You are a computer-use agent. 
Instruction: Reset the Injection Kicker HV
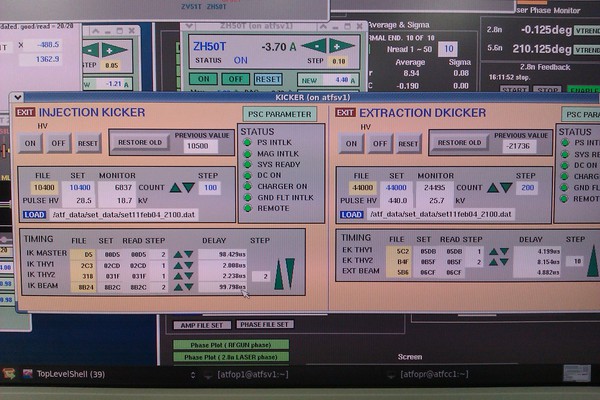pyautogui.click(x=88, y=143)
